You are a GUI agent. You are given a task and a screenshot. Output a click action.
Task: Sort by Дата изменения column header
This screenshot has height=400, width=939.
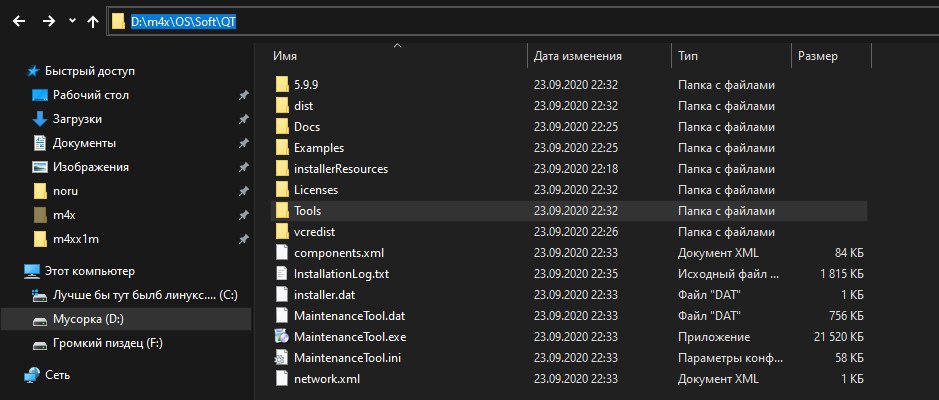(577, 56)
